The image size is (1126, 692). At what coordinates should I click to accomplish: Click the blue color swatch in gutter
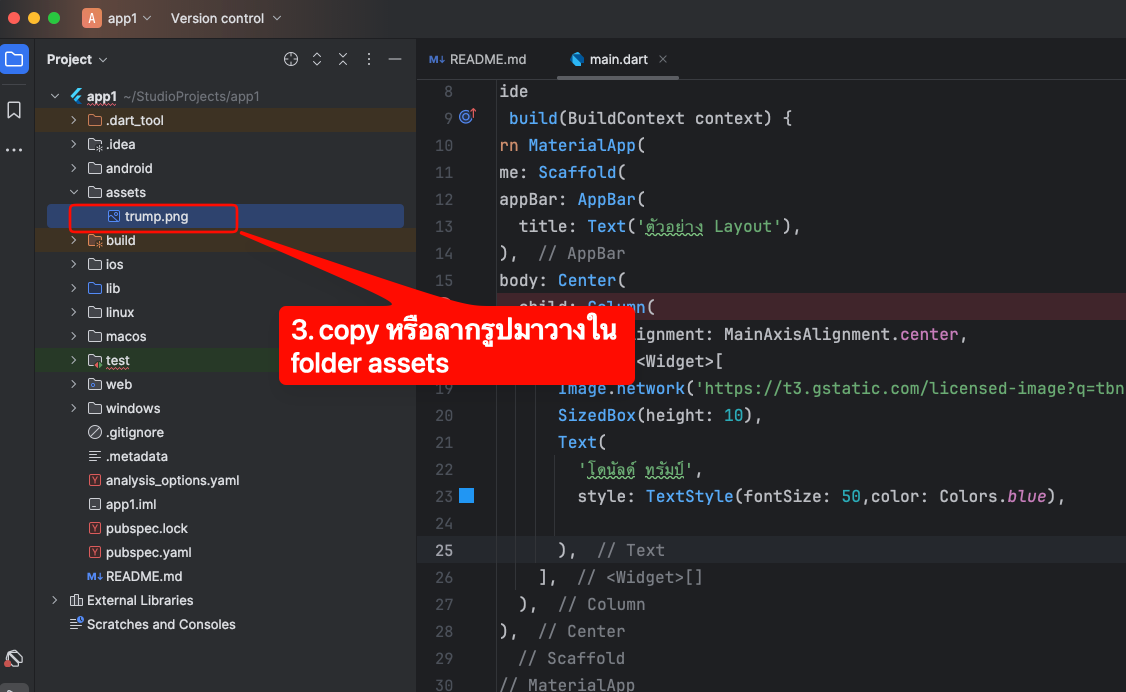[466, 496]
